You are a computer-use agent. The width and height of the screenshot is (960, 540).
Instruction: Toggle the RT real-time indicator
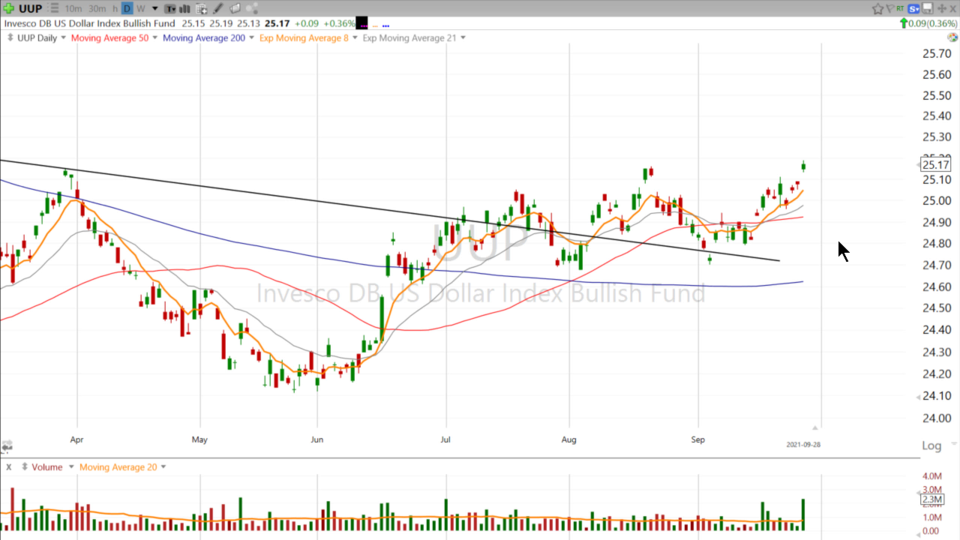pyautogui.click(x=900, y=9)
